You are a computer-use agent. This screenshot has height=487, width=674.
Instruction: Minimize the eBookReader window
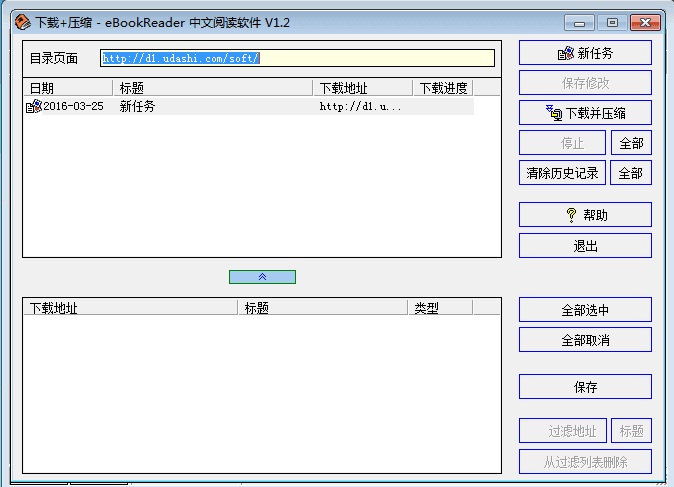pos(579,23)
